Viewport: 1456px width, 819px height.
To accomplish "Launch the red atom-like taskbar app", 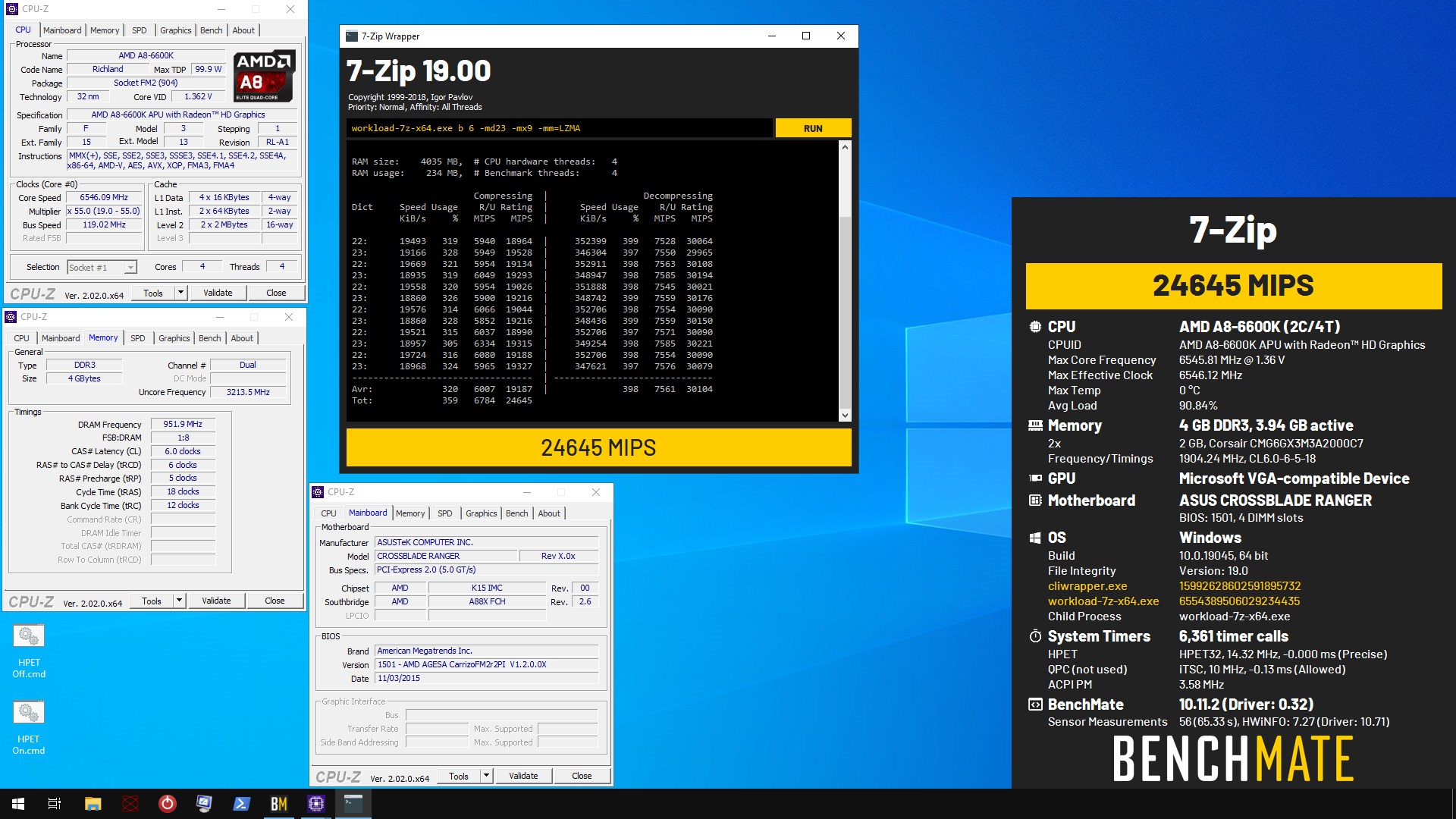I will click(x=130, y=804).
